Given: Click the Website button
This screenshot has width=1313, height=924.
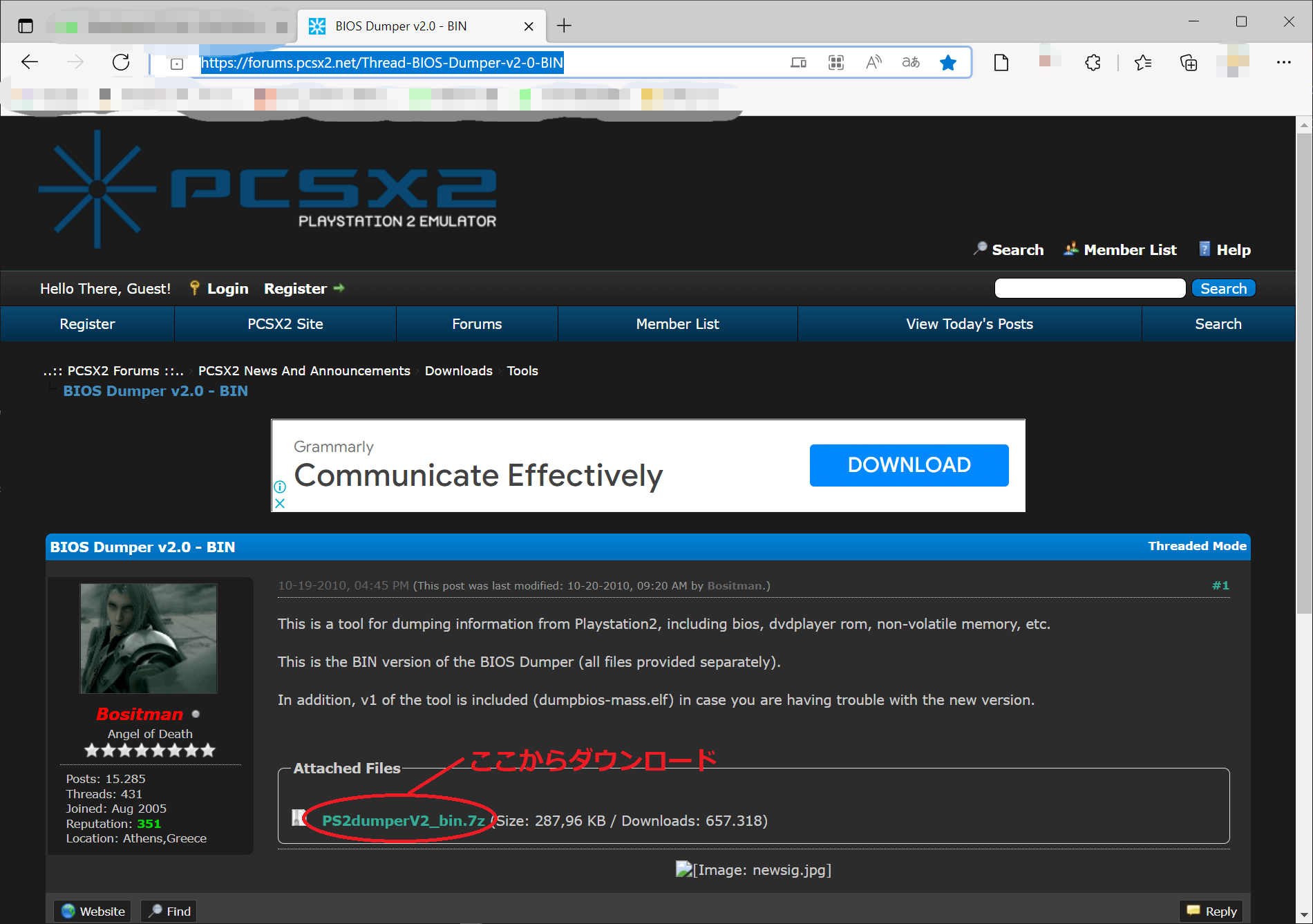Looking at the screenshot, I should [x=93, y=912].
